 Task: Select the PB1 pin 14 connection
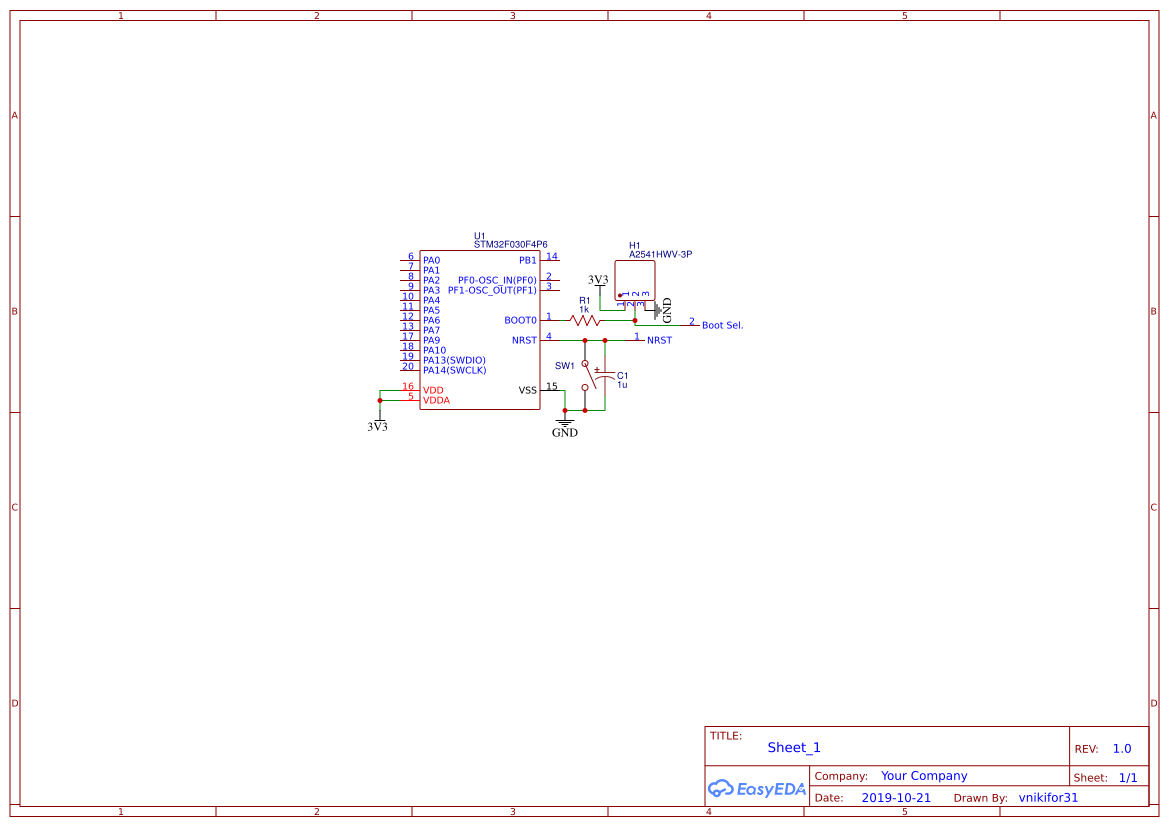[551, 259]
